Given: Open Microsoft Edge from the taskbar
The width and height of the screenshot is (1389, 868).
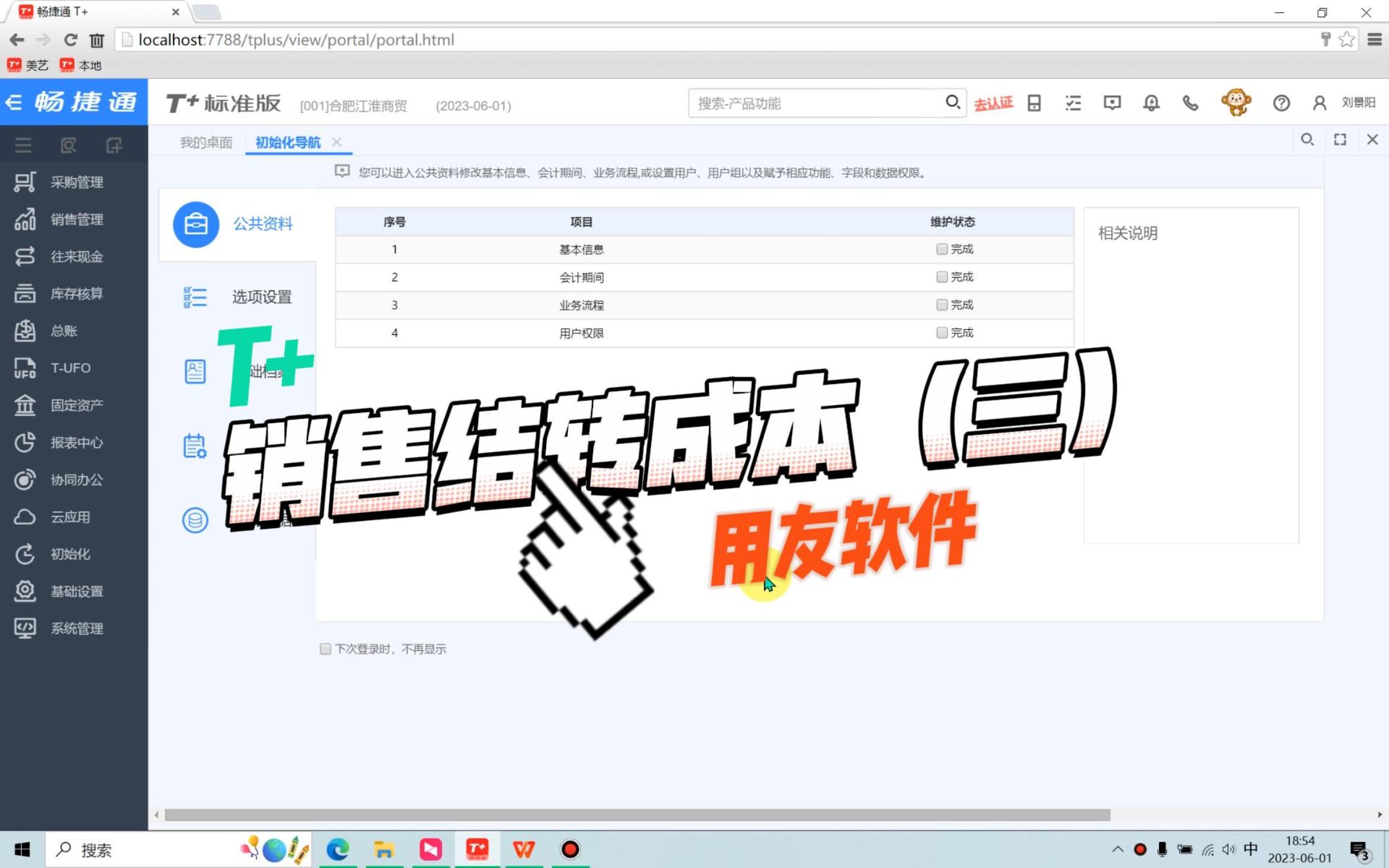Looking at the screenshot, I should coord(338,849).
